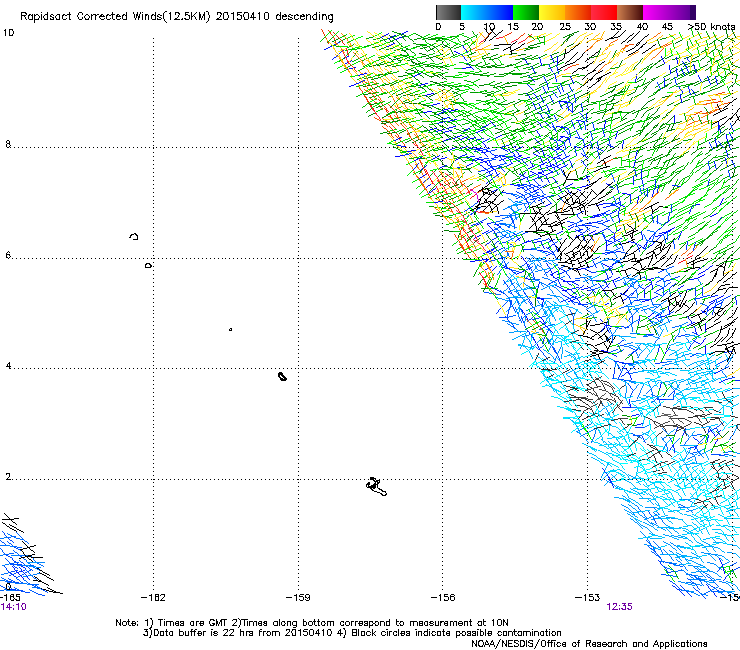Screen dimensions: 740x650
Task: Click the '>50 knots' legend label
Action: tap(711, 27)
